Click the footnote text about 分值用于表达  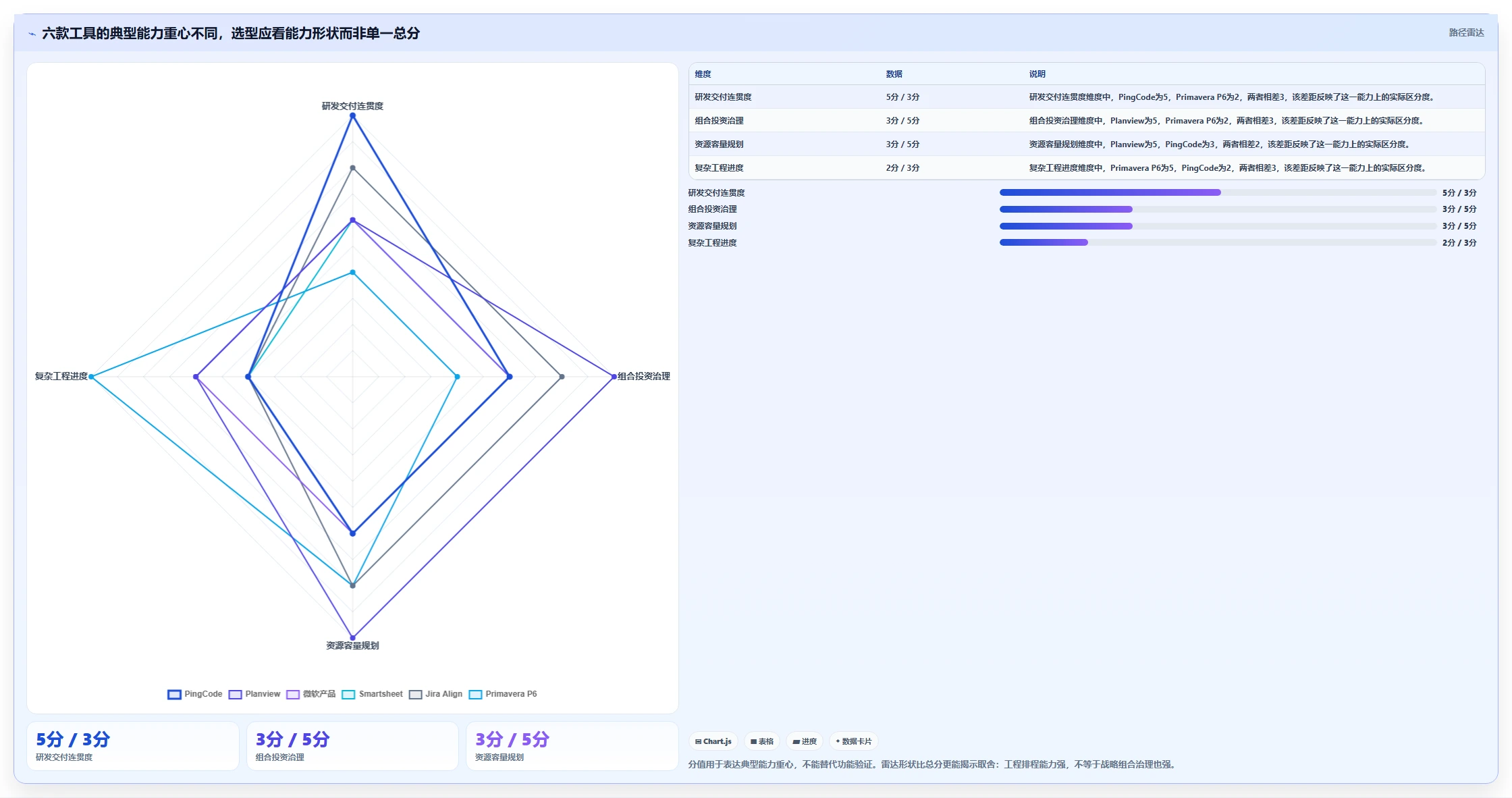click(934, 764)
